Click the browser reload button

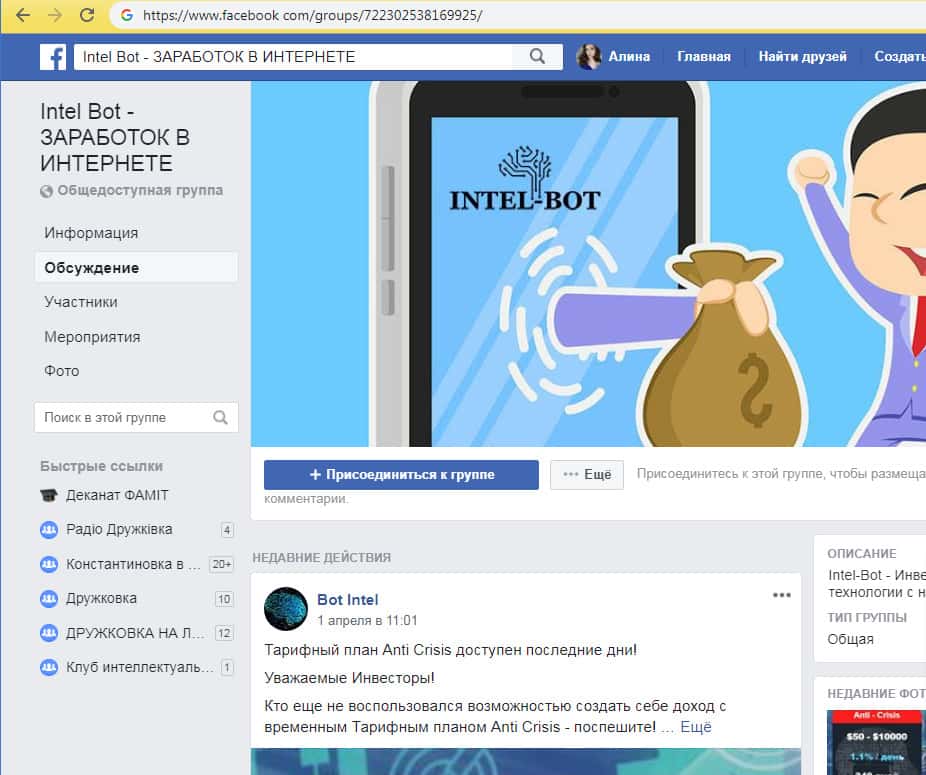(87, 15)
